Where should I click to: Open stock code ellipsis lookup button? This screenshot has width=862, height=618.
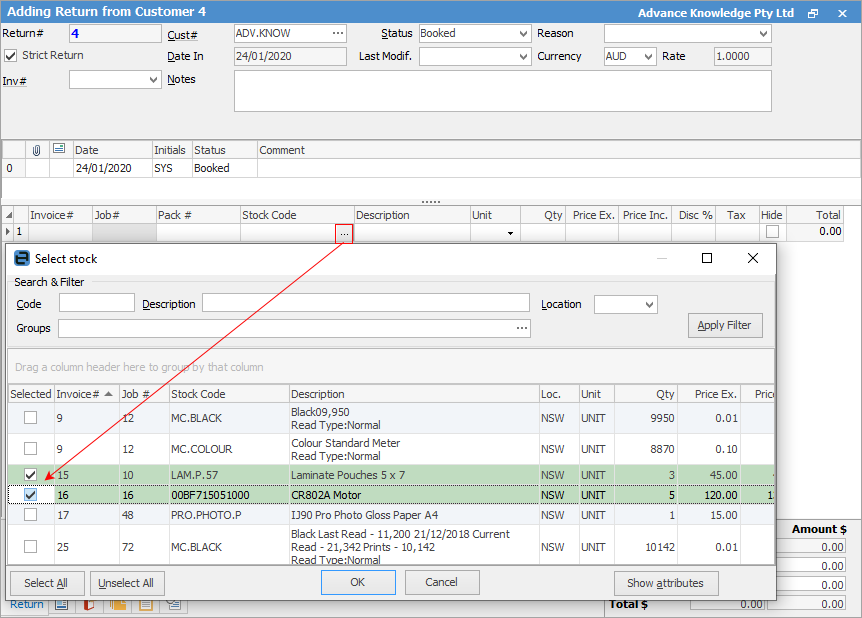pos(344,232)
